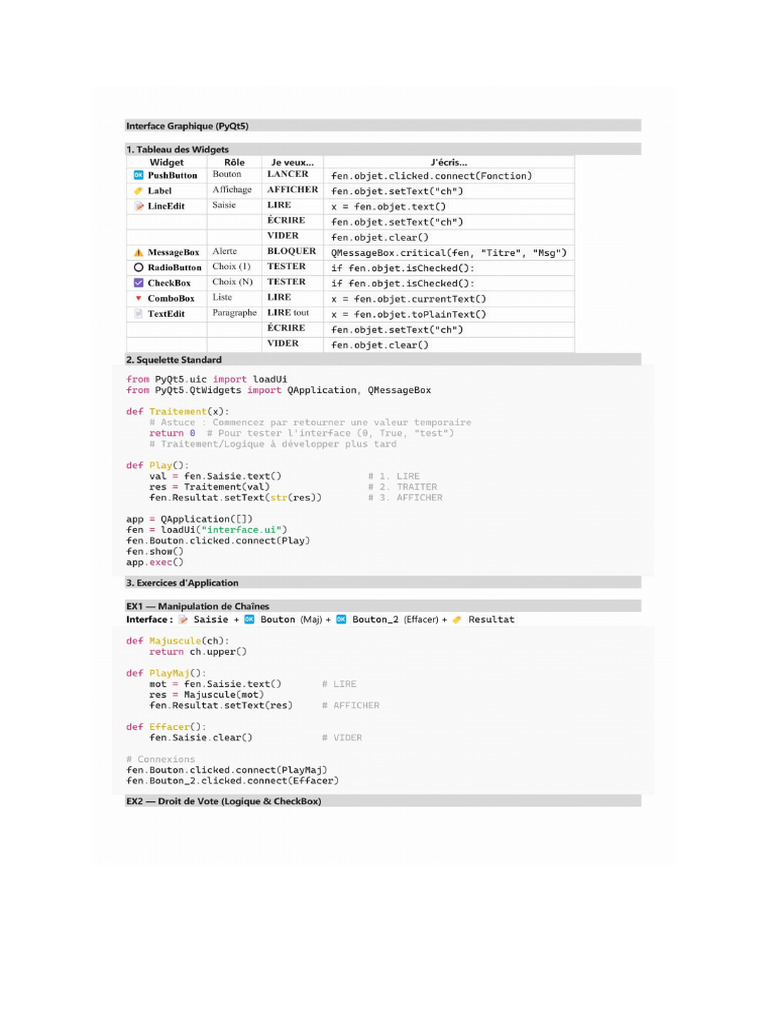Click the 'Rôle' column header
The image size is (768, 1024).
pos(234,162)
